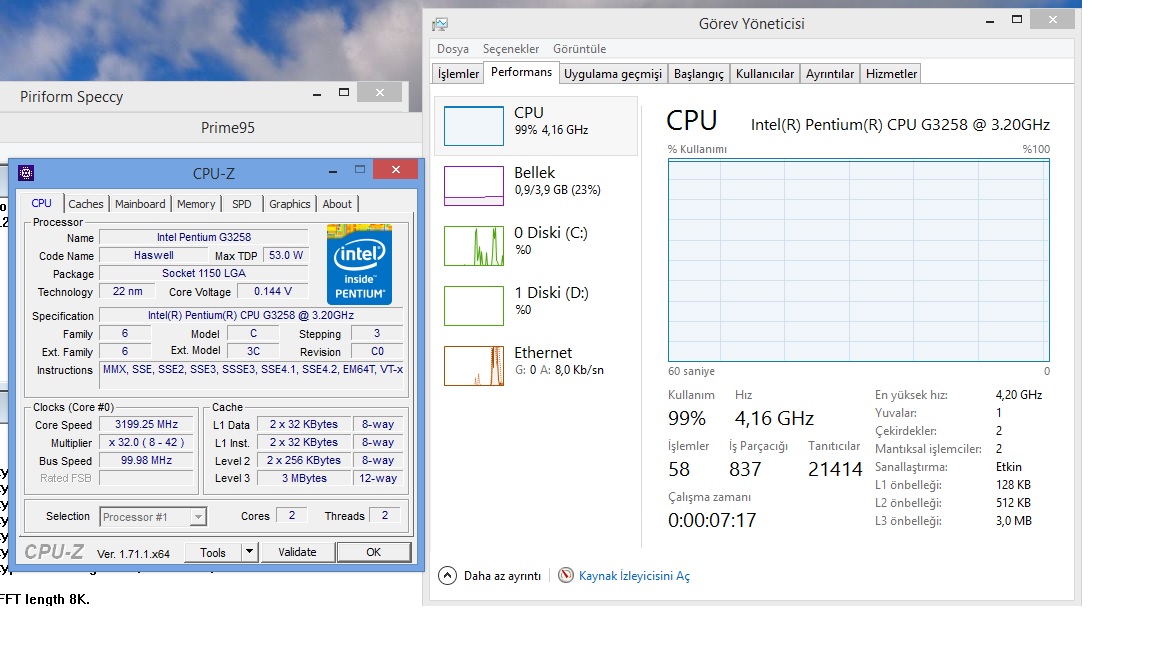1152x648 pixels.
Task: Click the Level 2 cache value 2 x 256 KBytes
Action: pyautogui.click(x=303, y=460)
